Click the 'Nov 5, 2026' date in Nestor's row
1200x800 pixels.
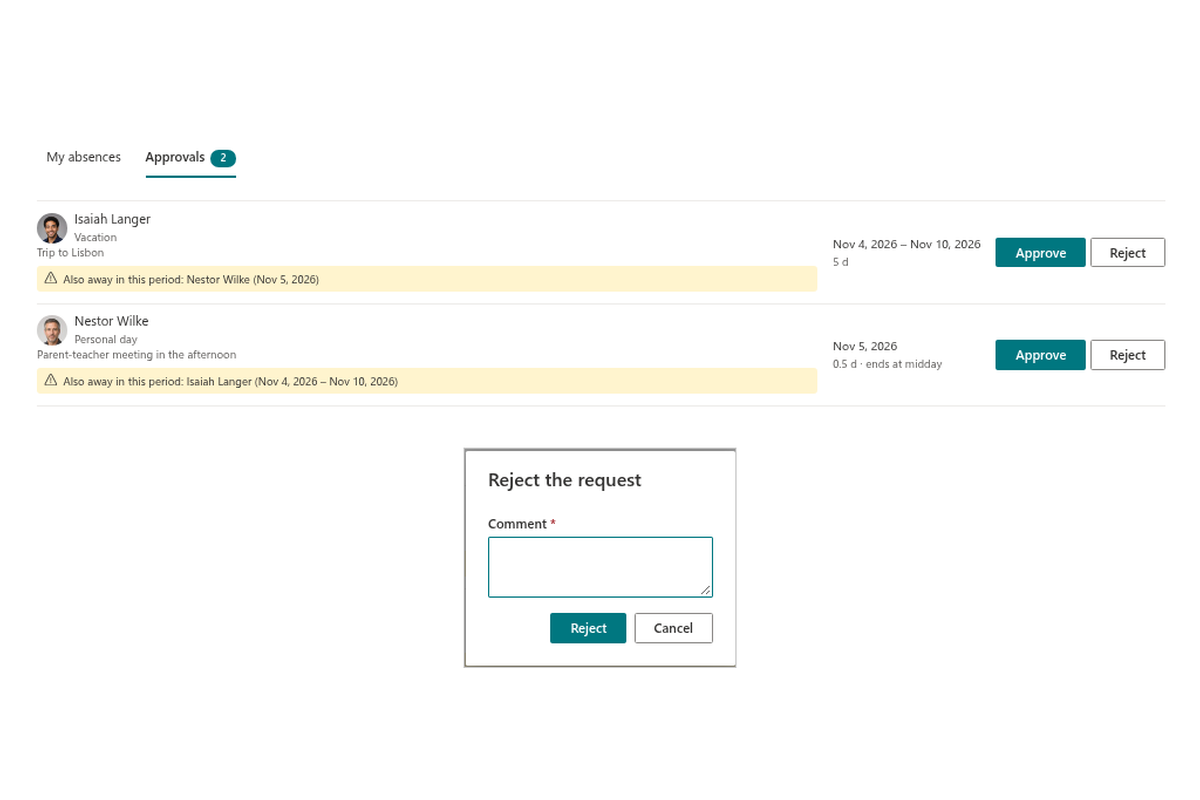coord(864,346)
